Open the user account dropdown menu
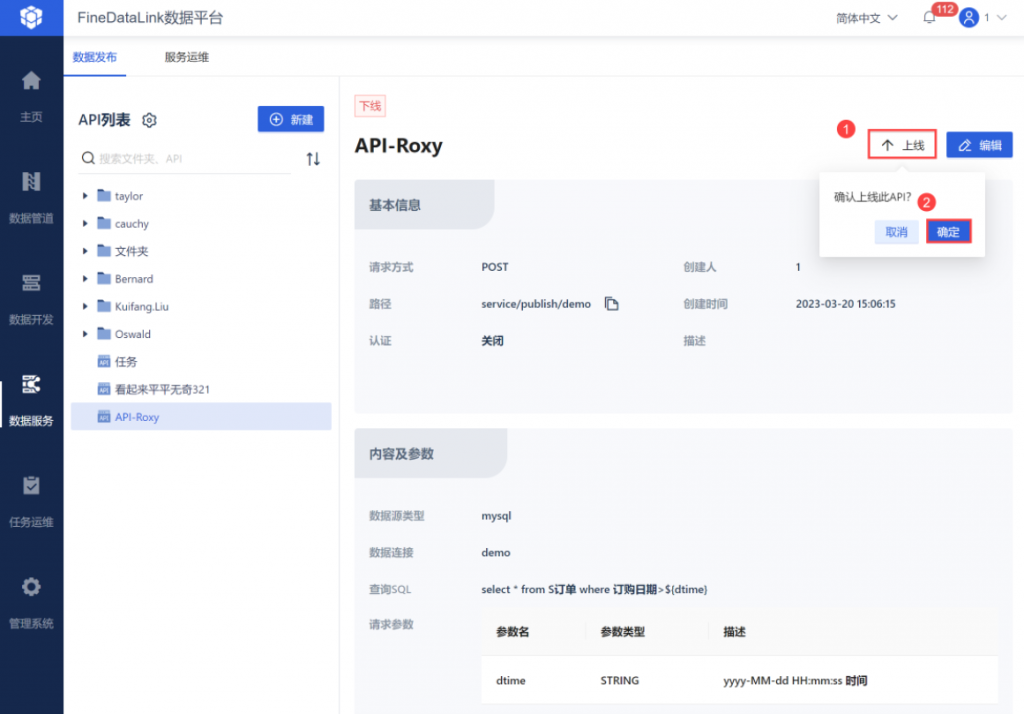Image resolution: width=1024 pixels, height=714 pixels. pyautogui.click(x=983, y=18)
